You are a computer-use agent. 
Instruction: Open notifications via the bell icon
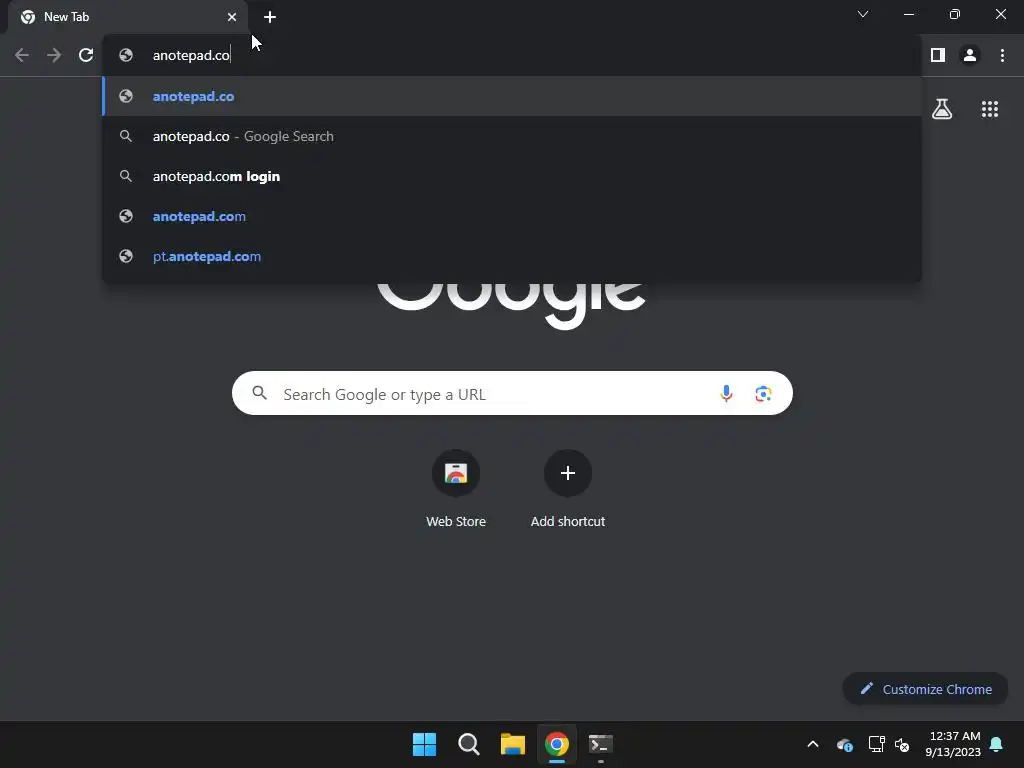click(997, 744)
